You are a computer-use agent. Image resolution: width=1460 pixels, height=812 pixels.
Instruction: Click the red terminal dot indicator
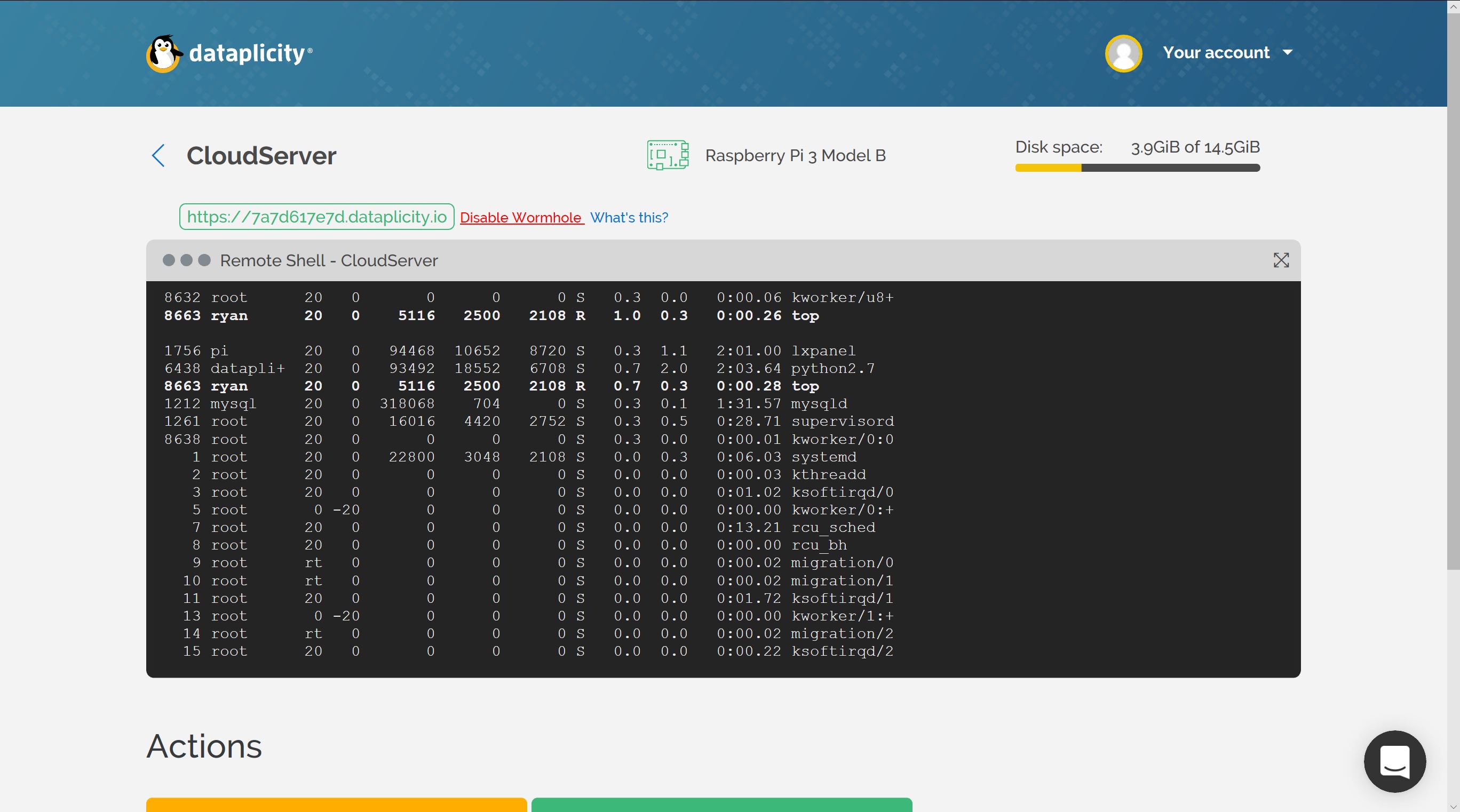coord(168,261)
